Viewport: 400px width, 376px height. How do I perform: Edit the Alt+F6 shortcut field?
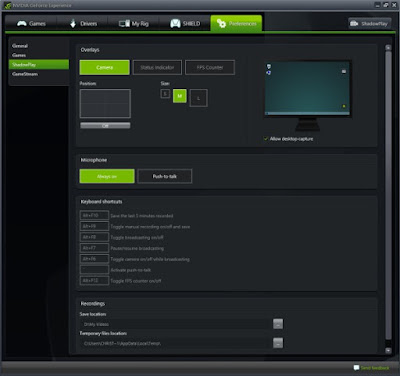pyautogui.click(x=94, y=259)
